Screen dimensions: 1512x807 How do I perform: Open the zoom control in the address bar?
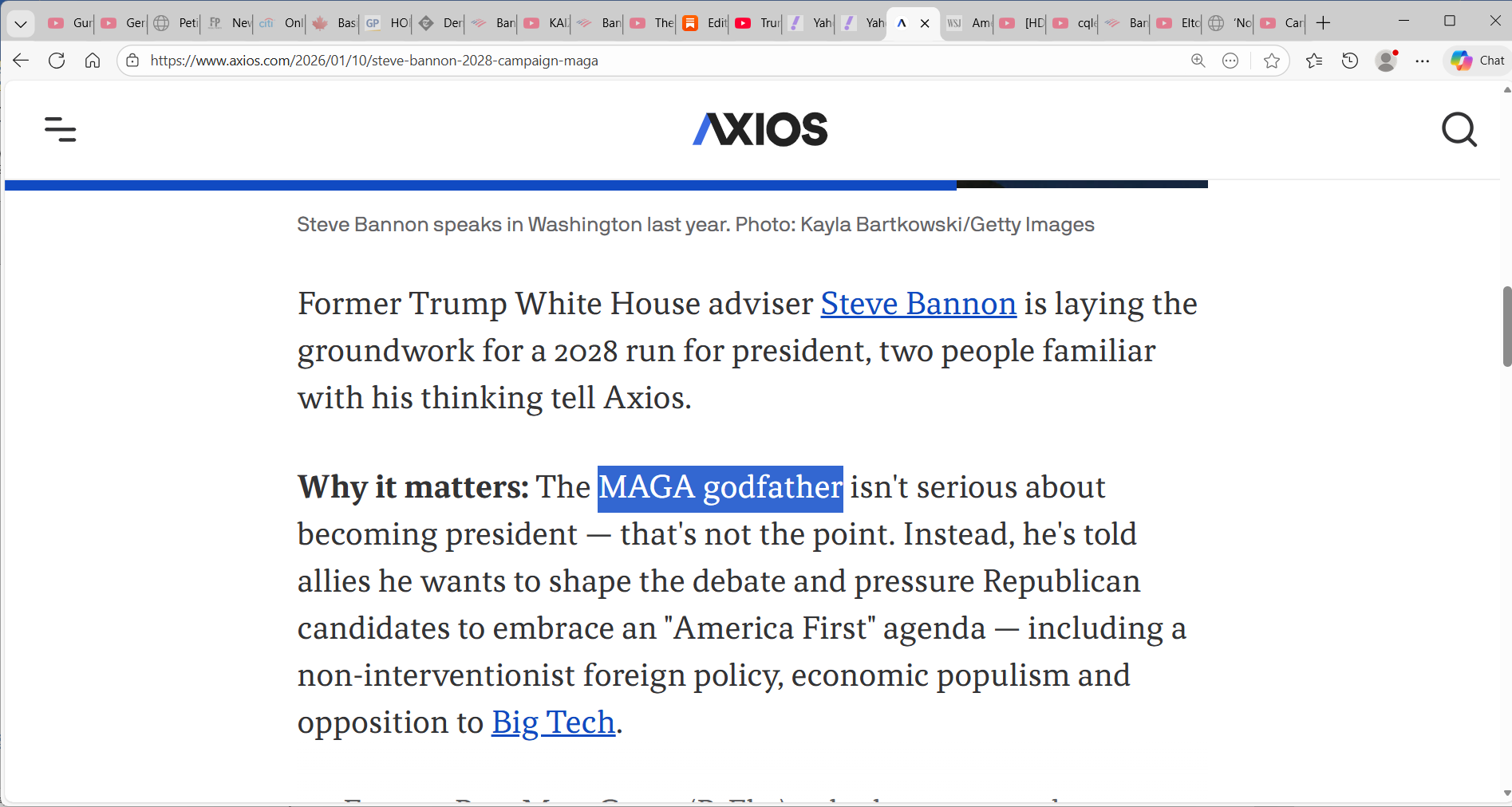tap(1197, 61)
